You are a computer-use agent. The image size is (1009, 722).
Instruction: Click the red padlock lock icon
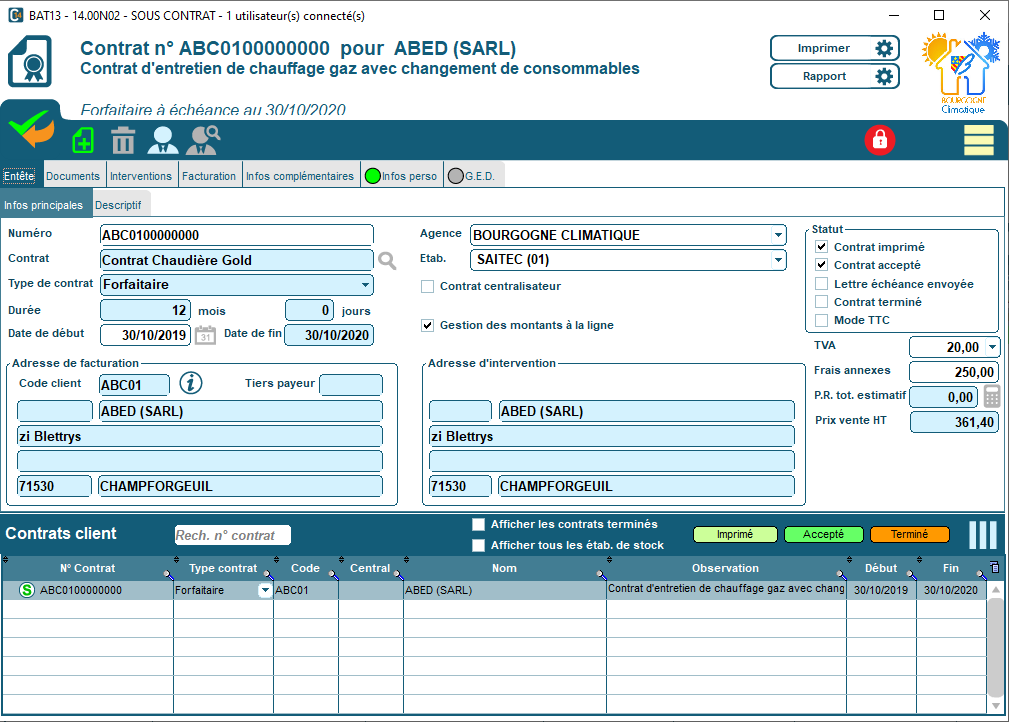pos(880,140)
